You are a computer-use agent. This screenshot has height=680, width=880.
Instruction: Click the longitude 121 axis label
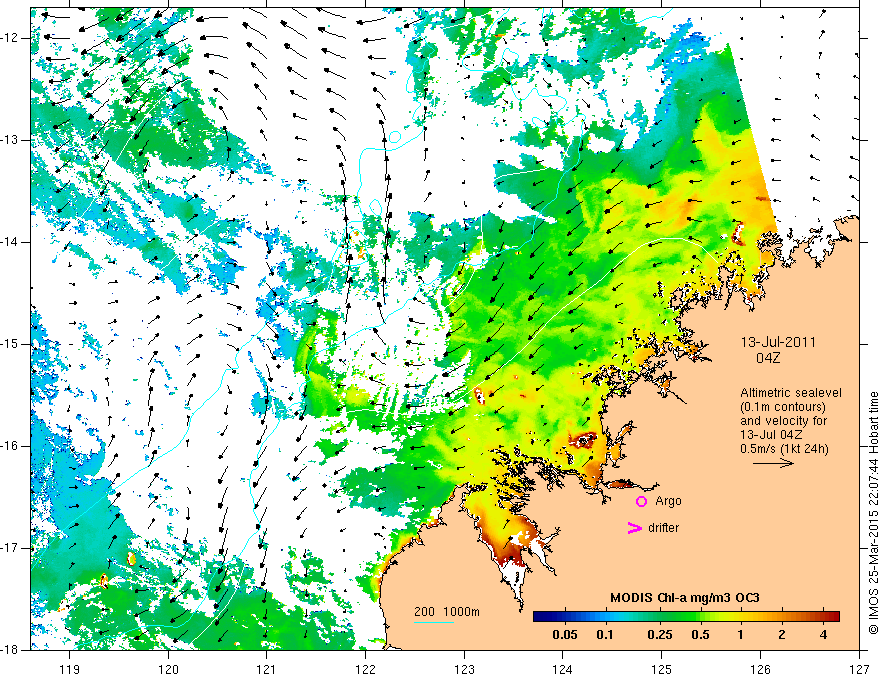tap(266, 669)
